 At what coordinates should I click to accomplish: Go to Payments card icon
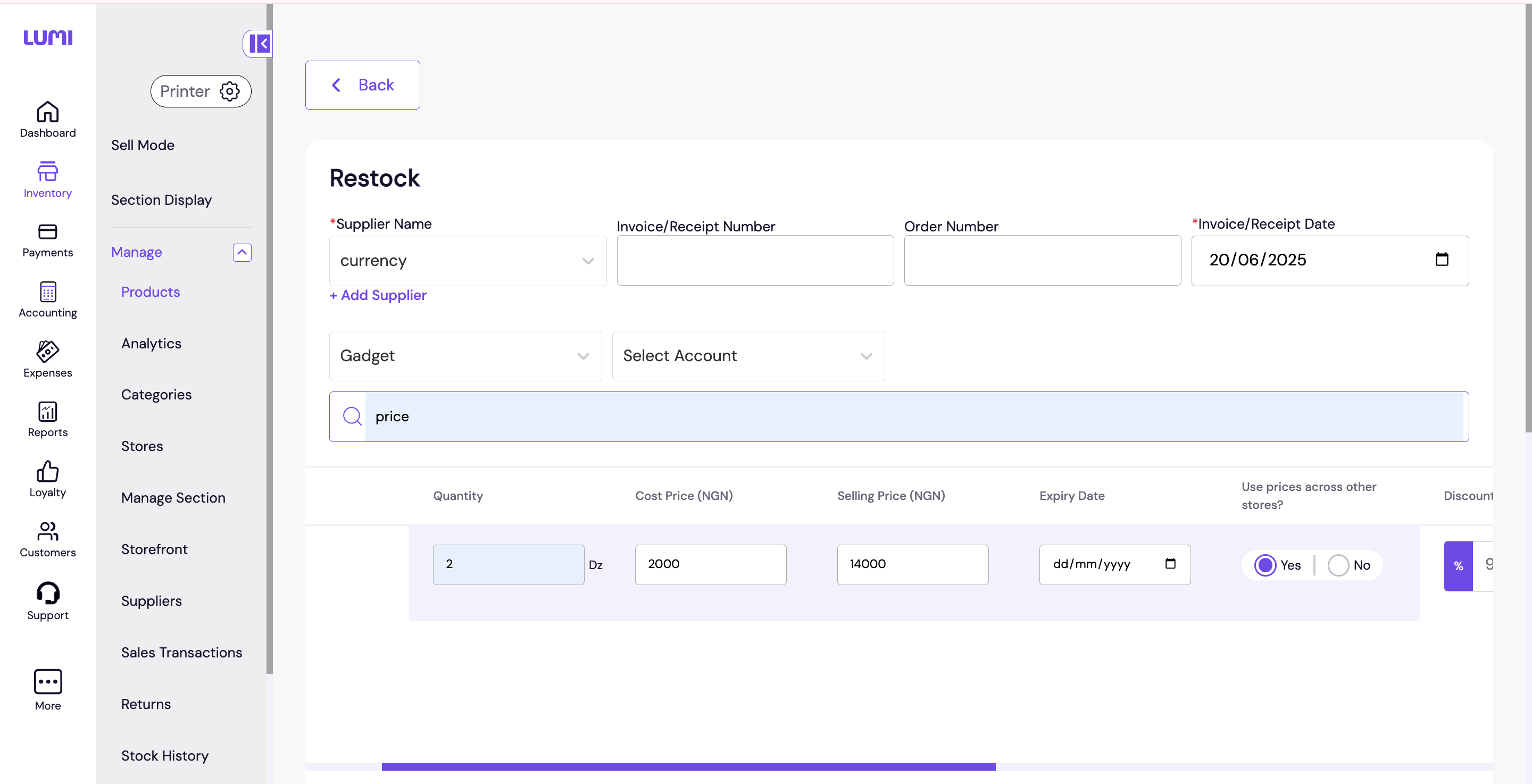(x=47, y=231)
